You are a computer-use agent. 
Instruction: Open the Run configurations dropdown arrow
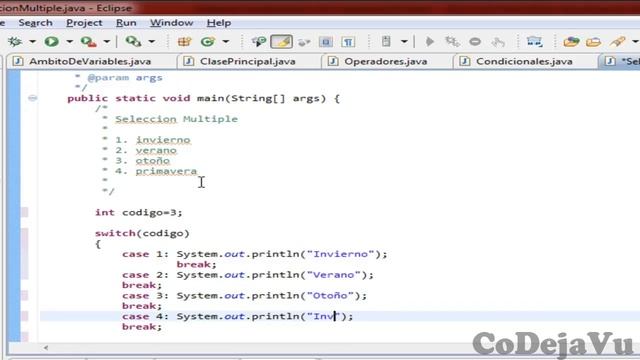pos(69,42)
